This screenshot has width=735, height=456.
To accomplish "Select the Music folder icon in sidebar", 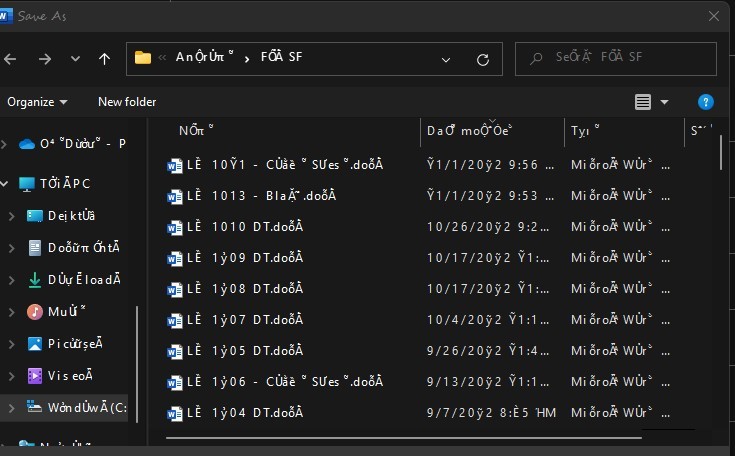I will click(35, 312).
